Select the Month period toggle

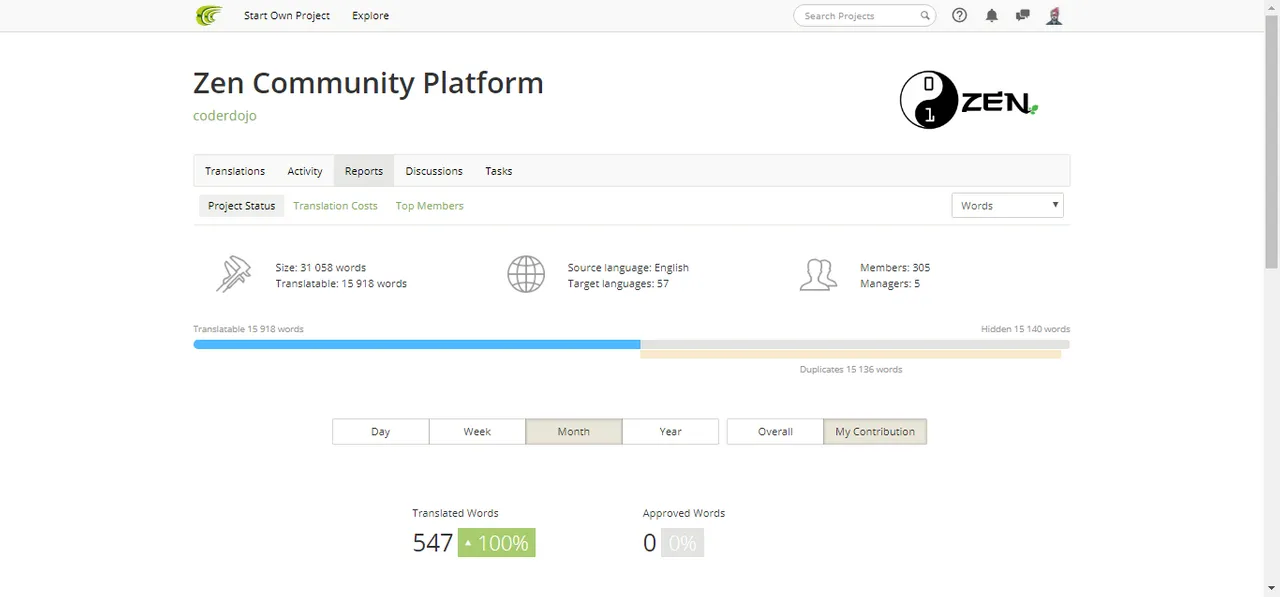(574, 431)
